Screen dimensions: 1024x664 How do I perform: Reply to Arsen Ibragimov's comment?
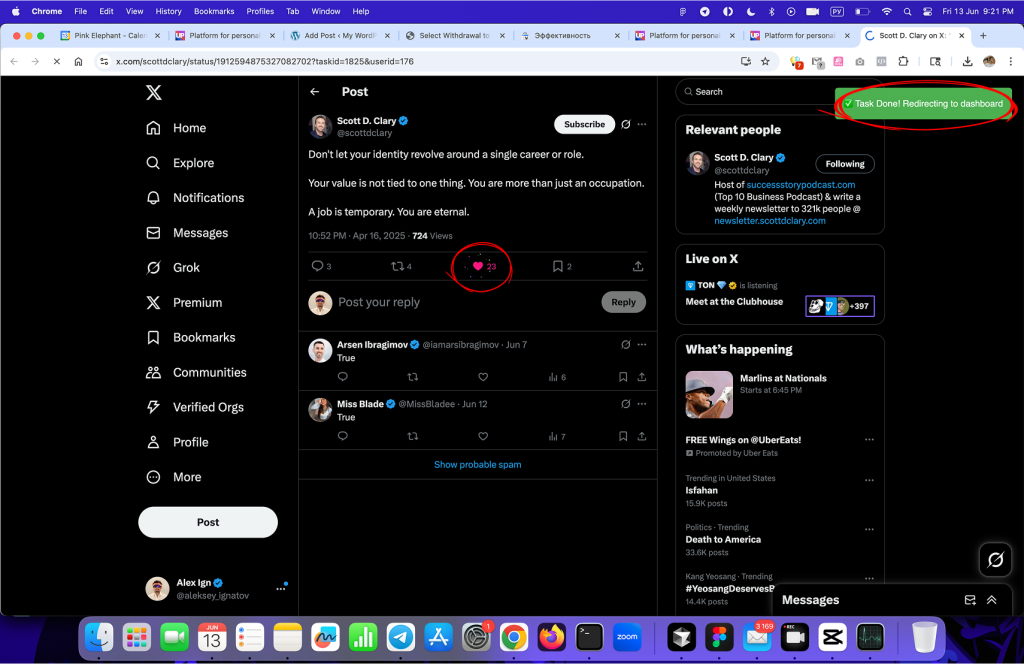point(343,377)
